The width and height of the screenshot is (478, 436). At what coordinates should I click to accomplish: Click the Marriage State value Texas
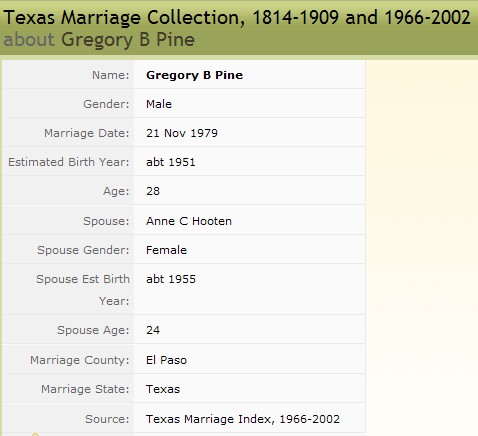163,389
